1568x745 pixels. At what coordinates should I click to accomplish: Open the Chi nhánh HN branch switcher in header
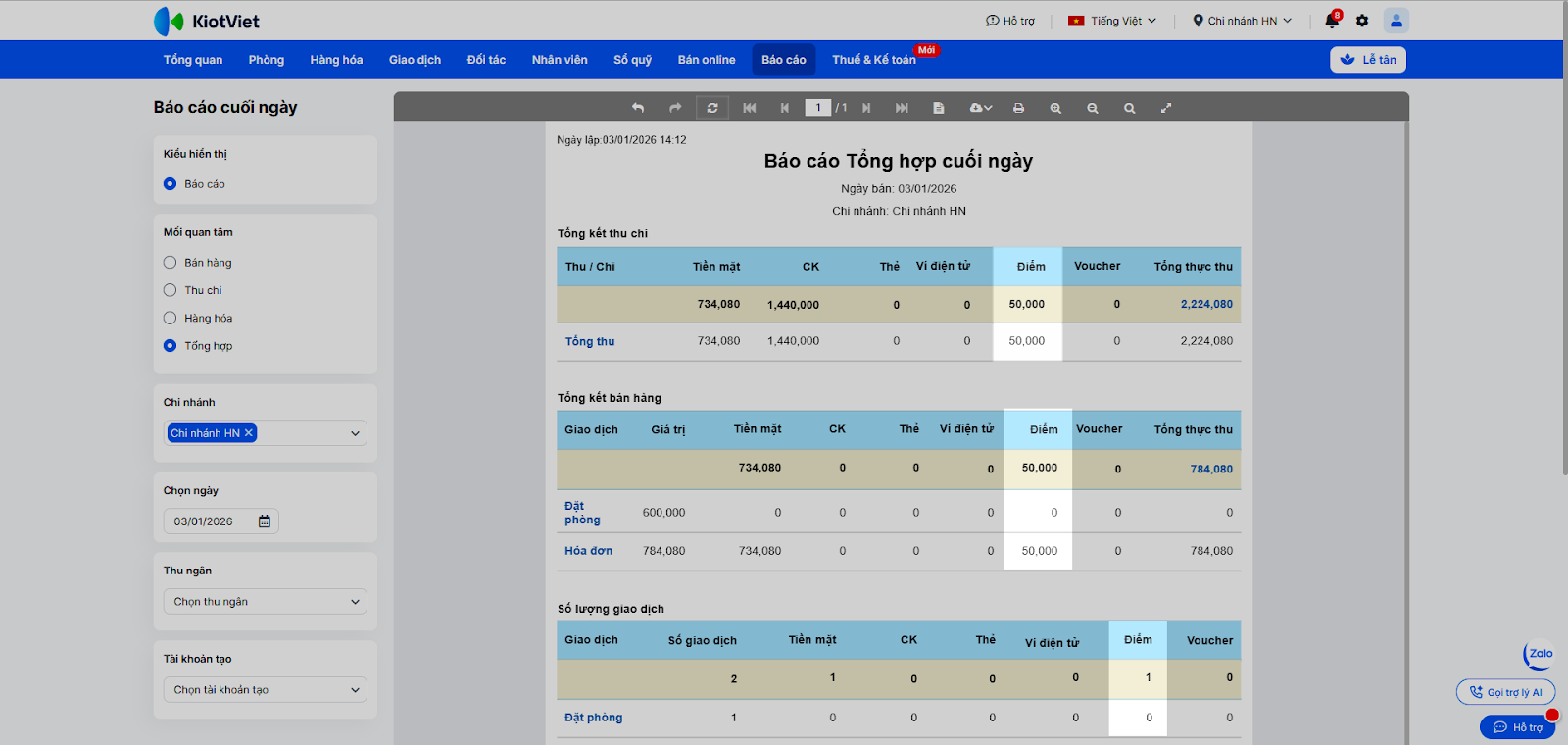point(1243,21)
